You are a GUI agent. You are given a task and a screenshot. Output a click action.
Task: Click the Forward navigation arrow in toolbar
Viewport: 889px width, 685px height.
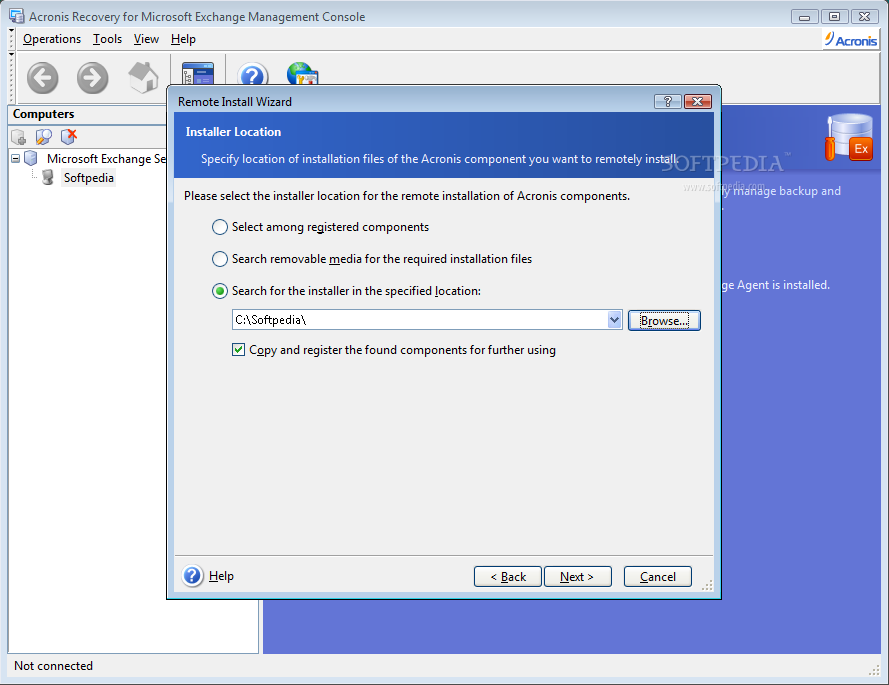coord(92,78)
